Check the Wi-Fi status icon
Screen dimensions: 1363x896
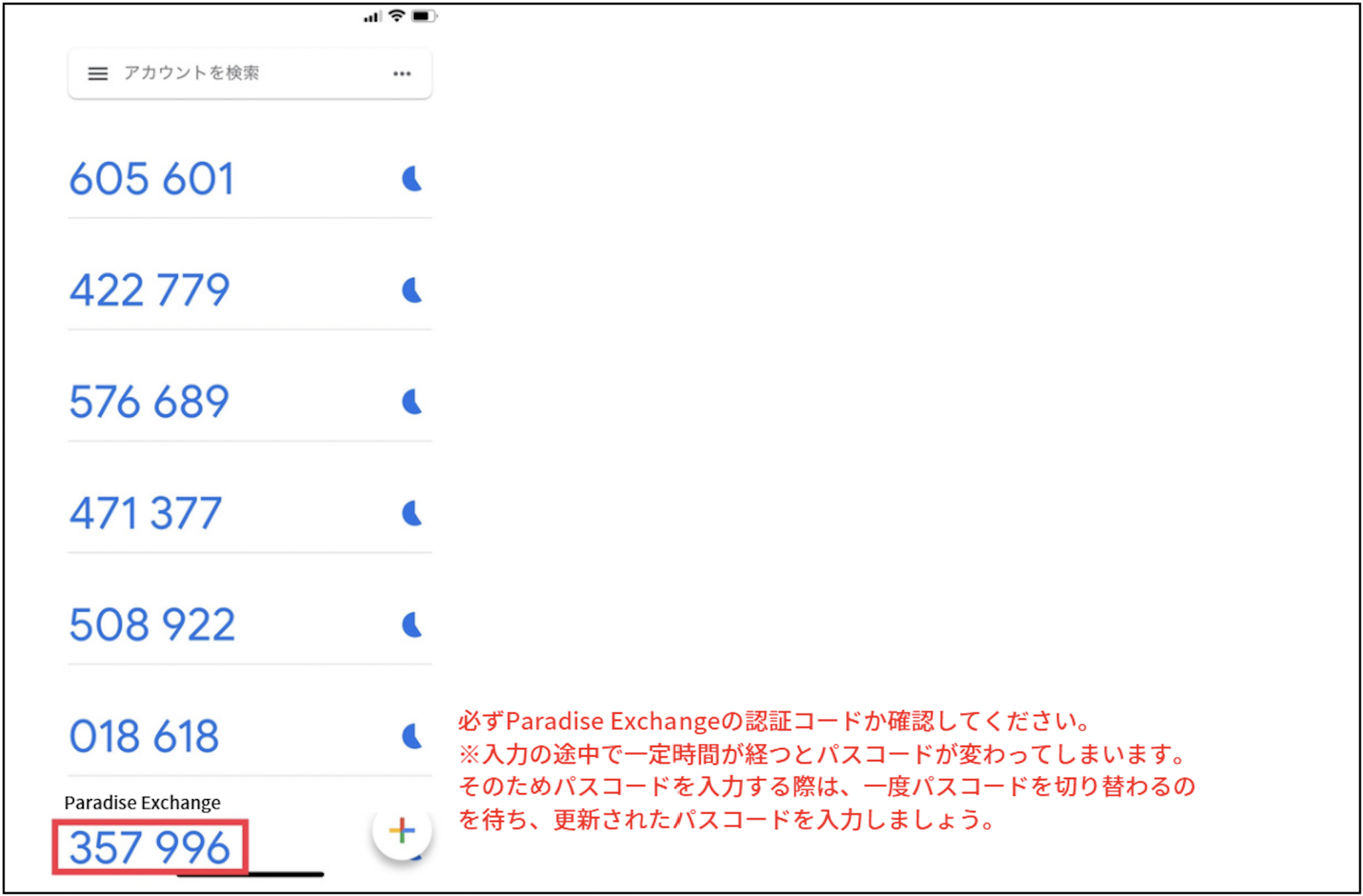click(x=397, y=16)
